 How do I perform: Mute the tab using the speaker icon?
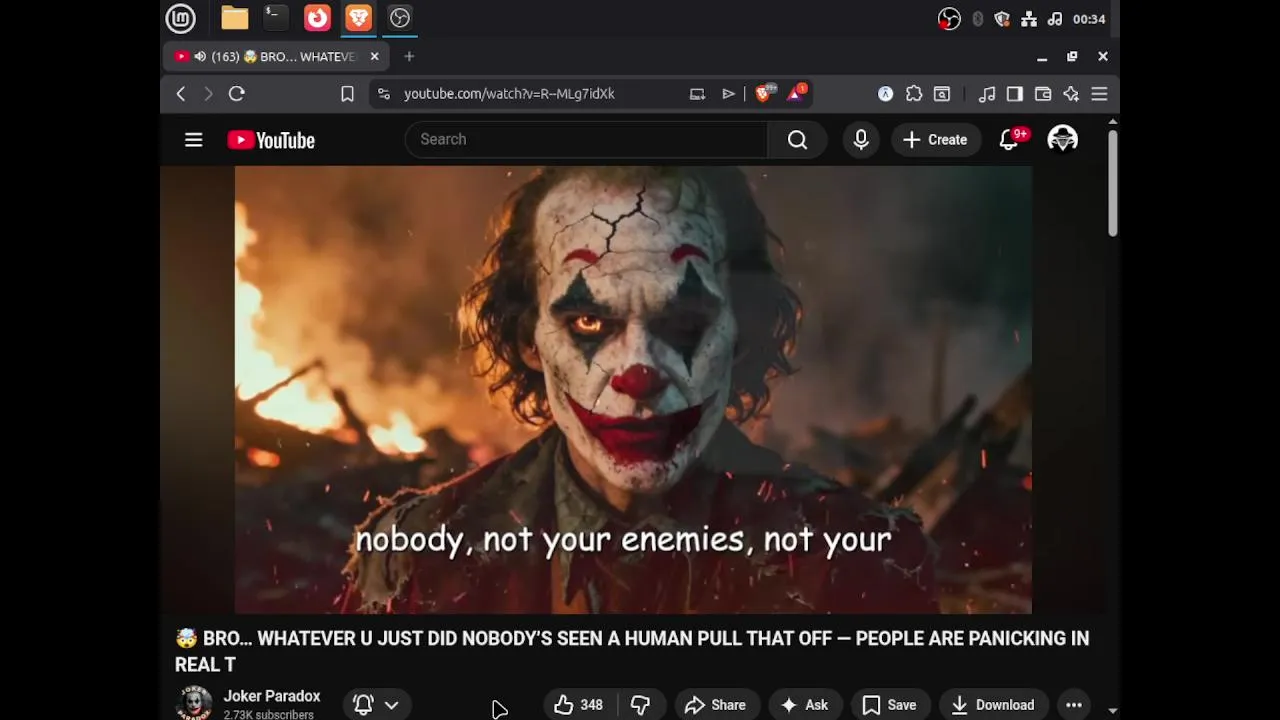point(200,57)
